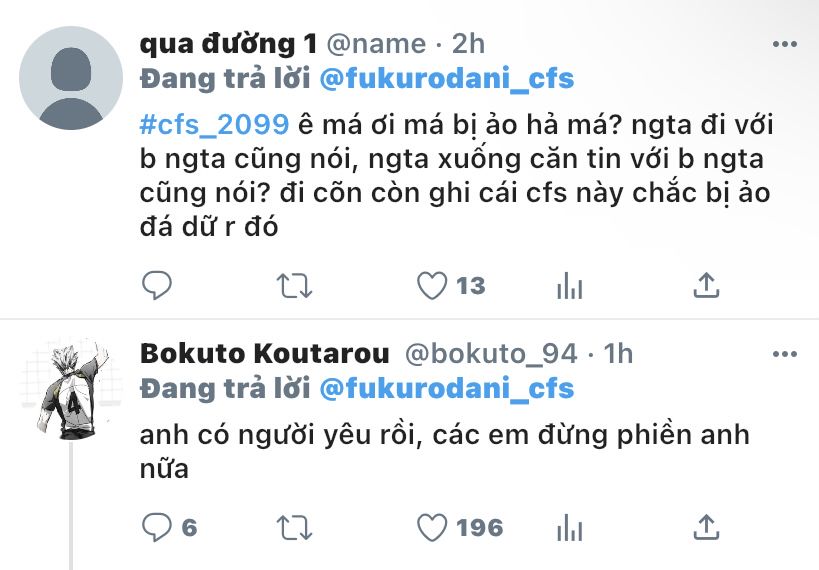The width and height of the screenshot is (819, 570).
Task: Like the tweet with 196 likes
Action: (432, 527)
